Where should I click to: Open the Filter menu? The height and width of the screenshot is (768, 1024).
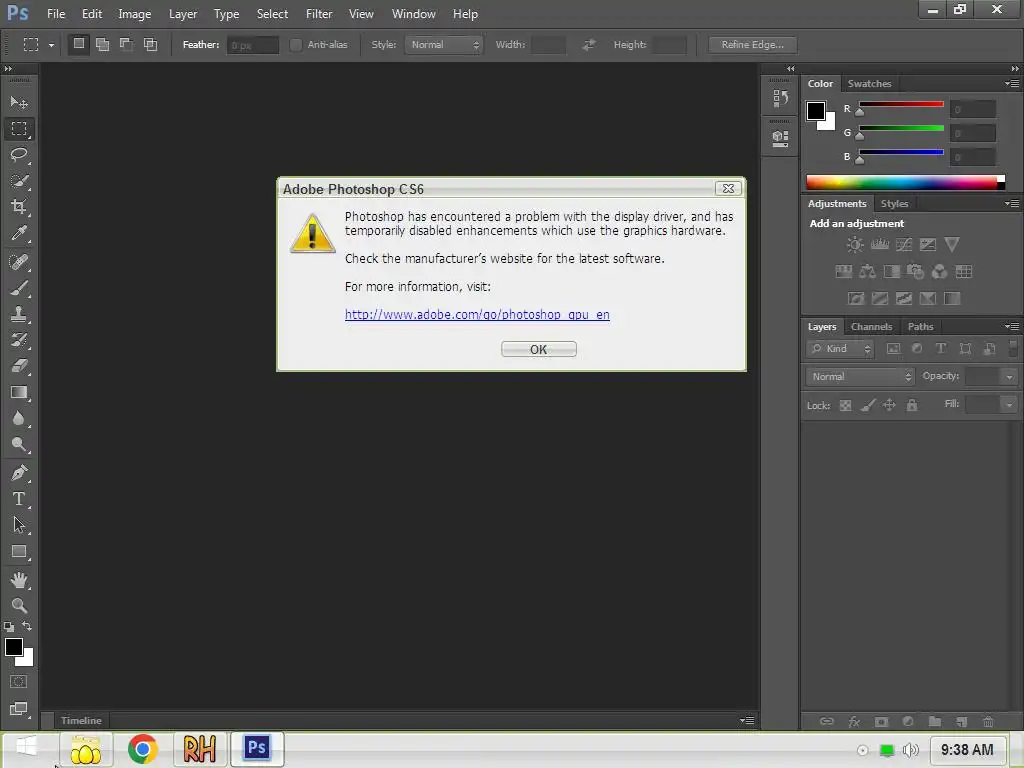pyautogui.click(x=319, y=14)
